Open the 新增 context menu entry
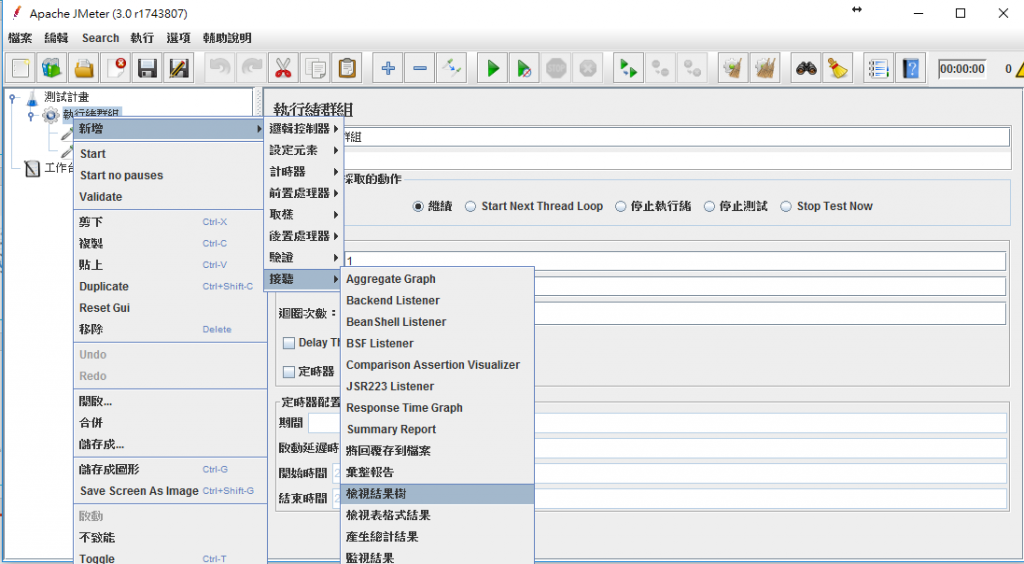Viewport: 1024px width, 564px height. pos(170,129)
